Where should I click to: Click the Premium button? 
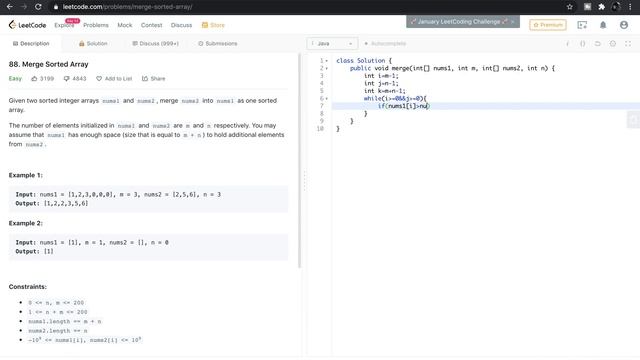(x=548, y=25)
